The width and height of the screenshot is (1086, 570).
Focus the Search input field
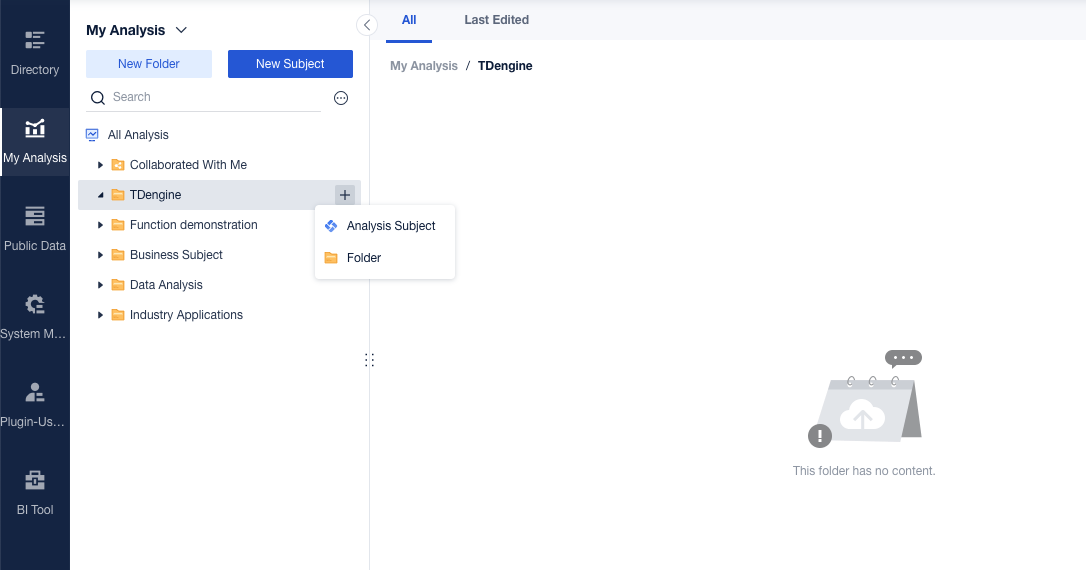tap(215, 97)
